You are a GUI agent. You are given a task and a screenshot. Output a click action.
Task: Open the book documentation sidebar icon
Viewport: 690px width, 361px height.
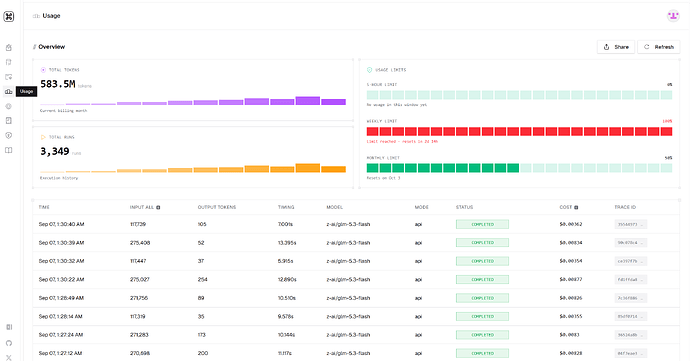(x=8, y=150)
